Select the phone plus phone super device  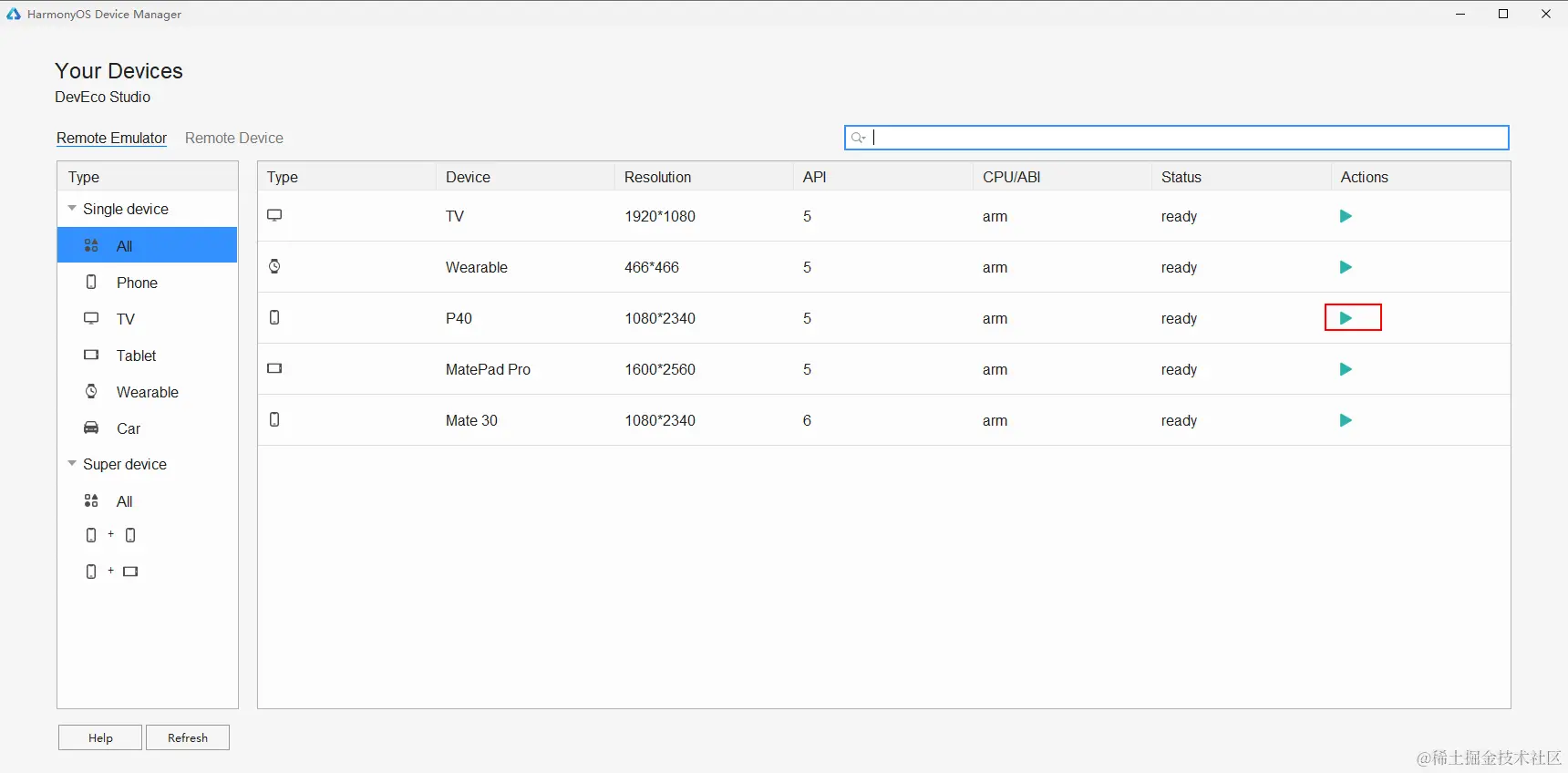110,535
